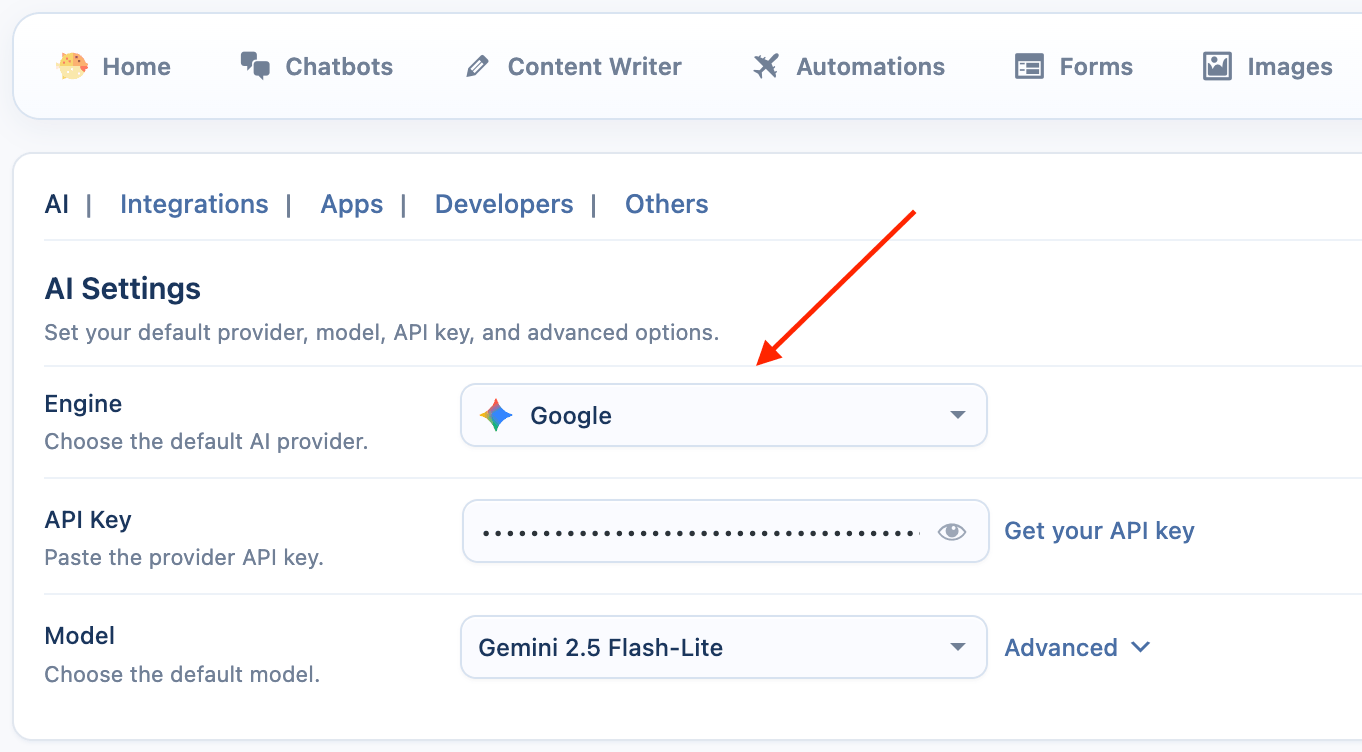1362x752 pixels.
Task: Select the Others tab
Action: click(x=666, y=204)
